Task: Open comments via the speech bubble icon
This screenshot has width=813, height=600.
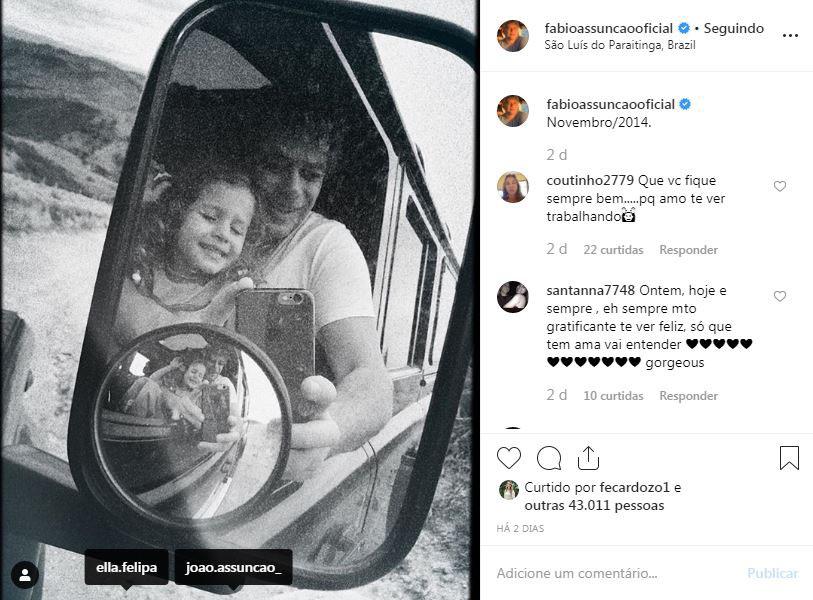Action: [549, 458]
